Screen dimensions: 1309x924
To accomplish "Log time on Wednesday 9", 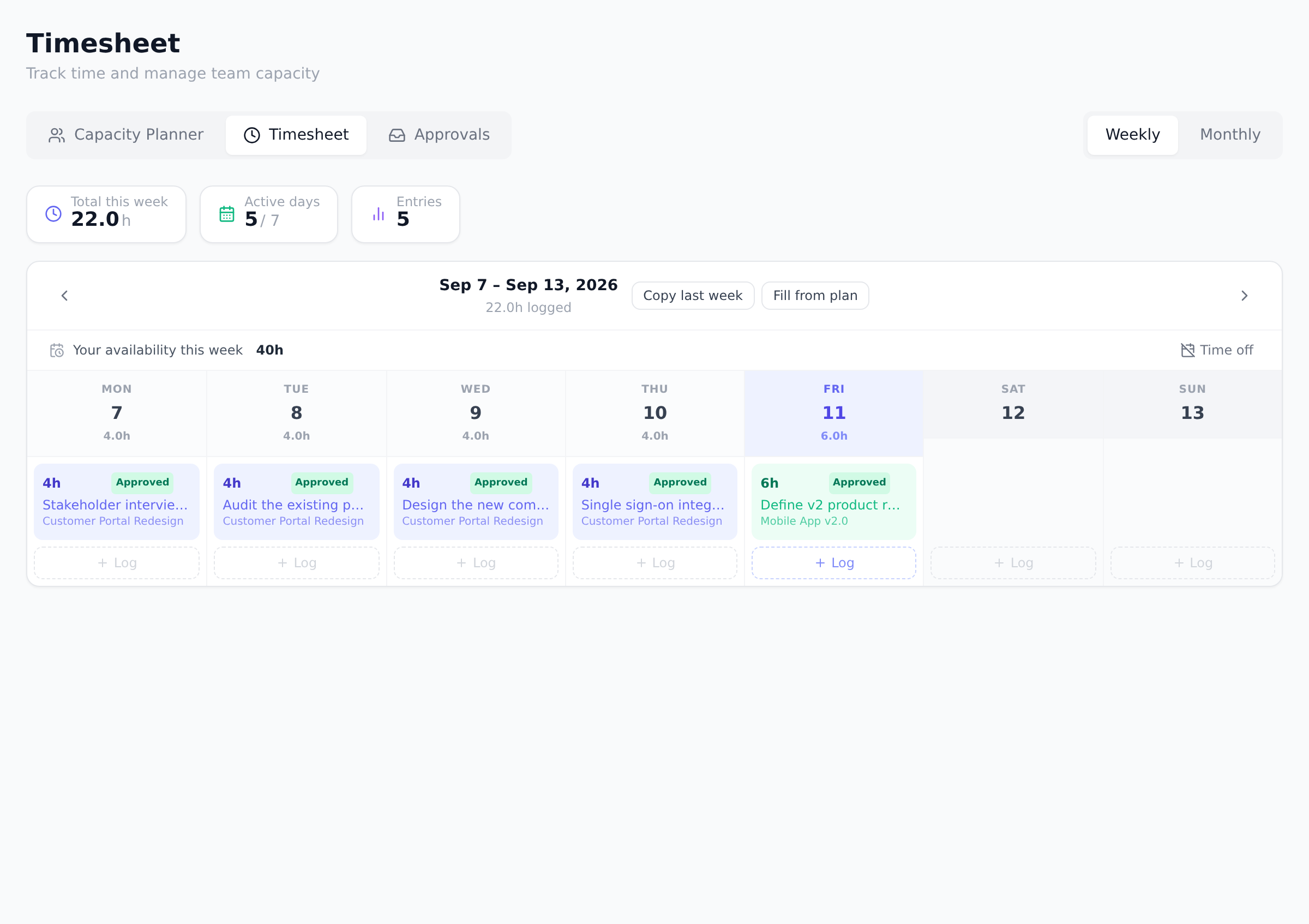I will (476, 563).
